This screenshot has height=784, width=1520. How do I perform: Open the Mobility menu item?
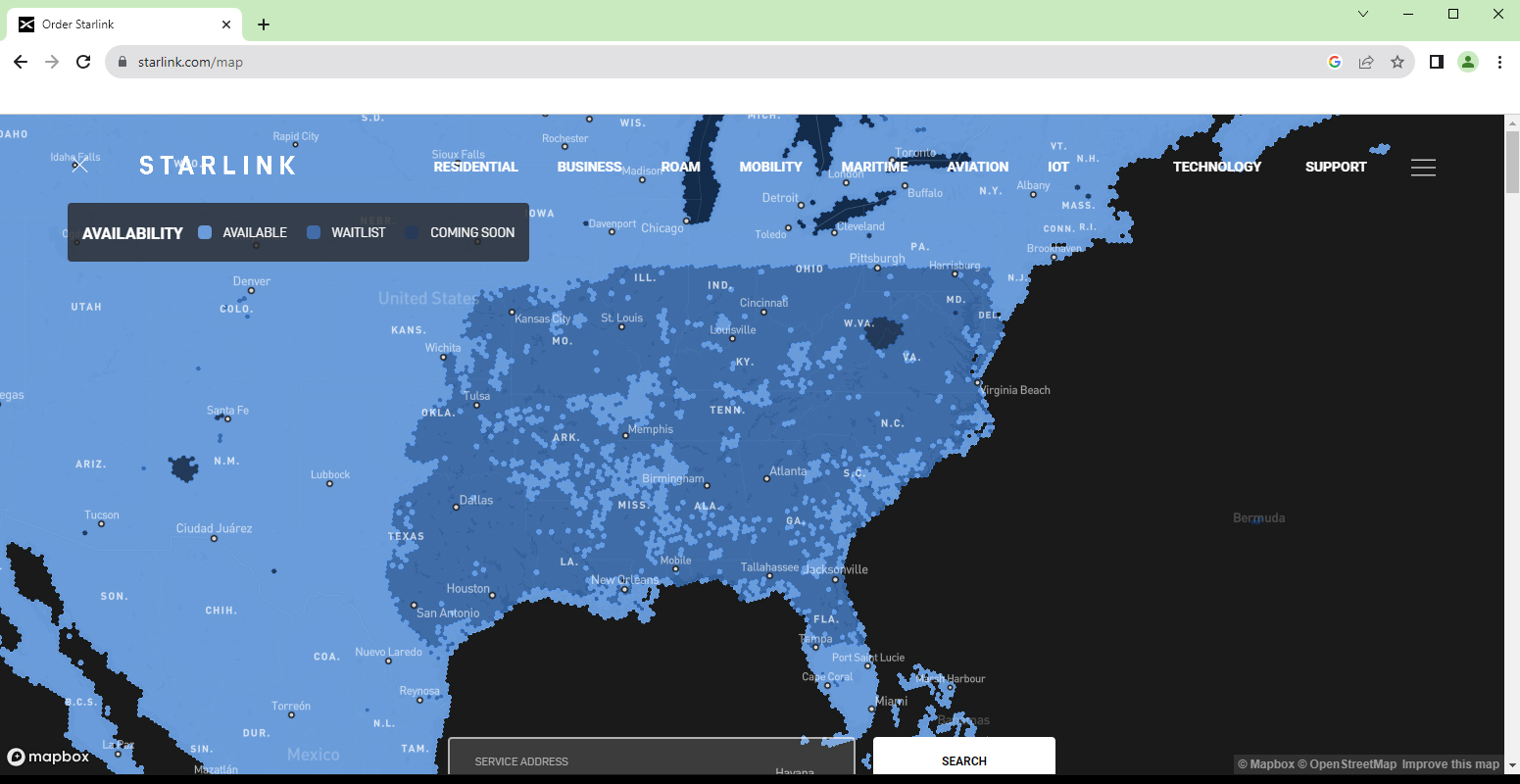pyautogui.click(x=770, y=167)
